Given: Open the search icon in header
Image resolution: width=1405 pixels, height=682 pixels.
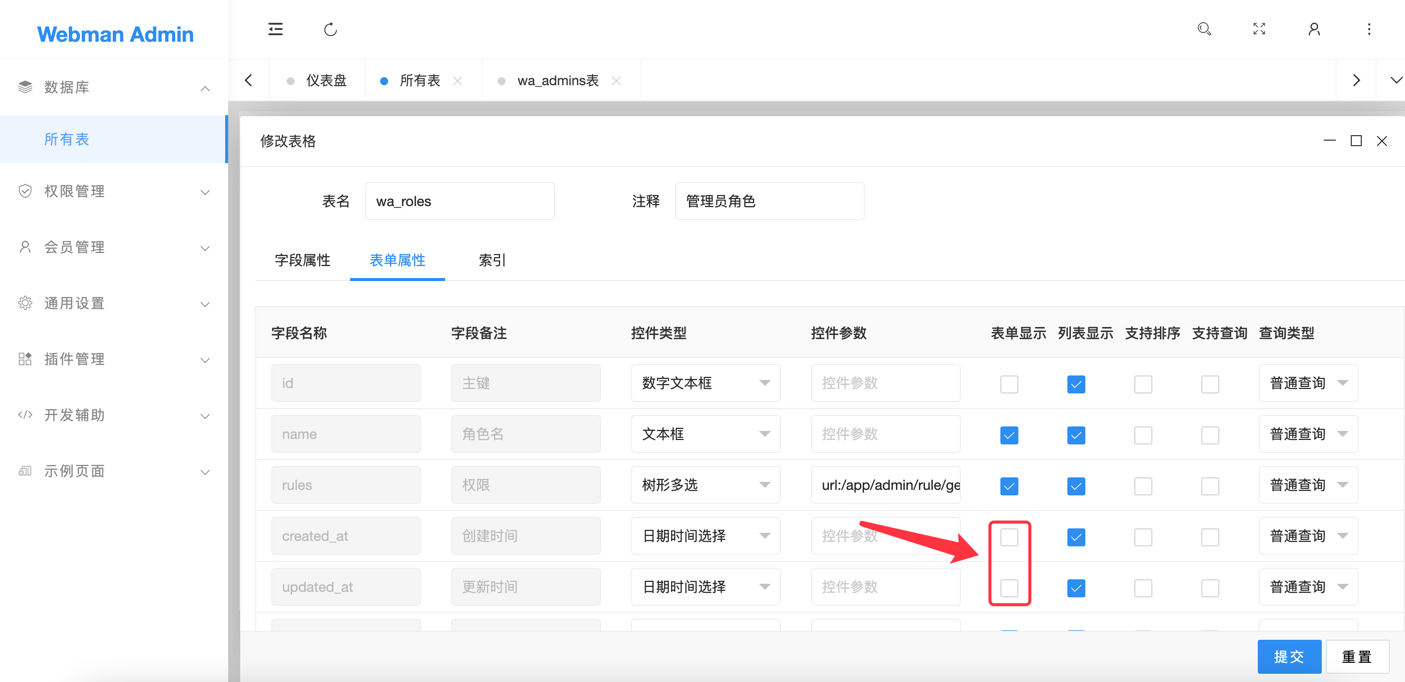Looking at the screenshot, I should pos(1204,30).
